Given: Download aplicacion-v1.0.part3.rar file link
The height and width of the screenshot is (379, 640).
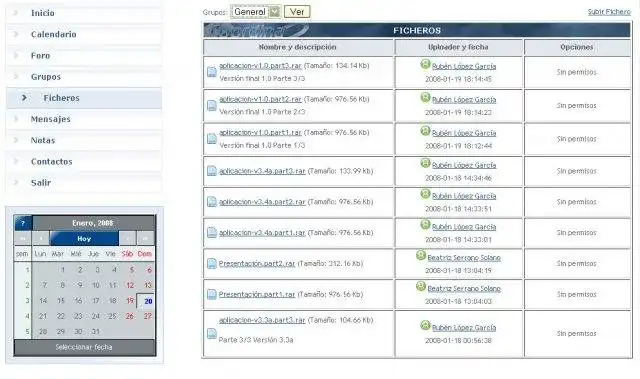Looking at the screenshot, I should click(x=260, y=66).
